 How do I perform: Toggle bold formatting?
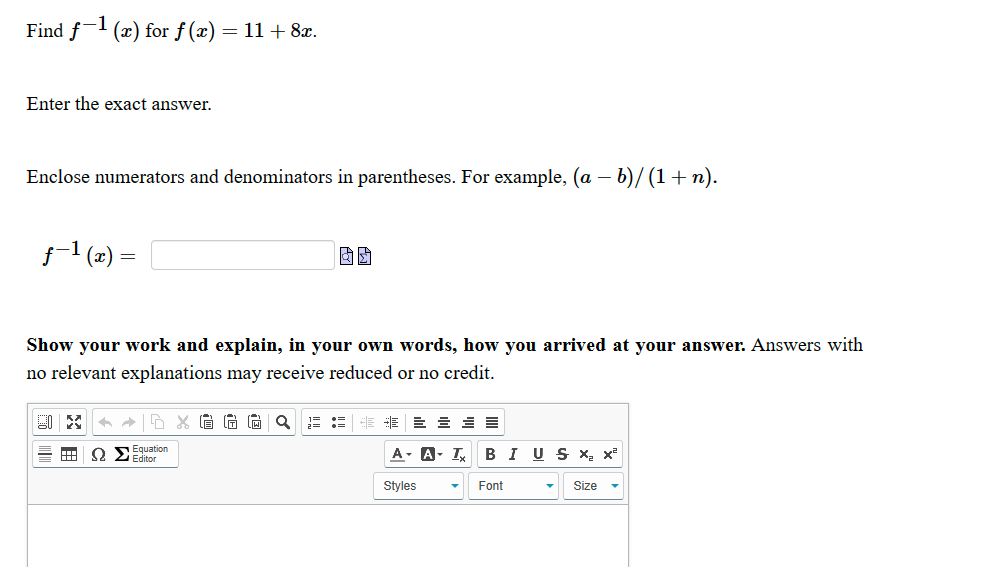coord(490,454)
